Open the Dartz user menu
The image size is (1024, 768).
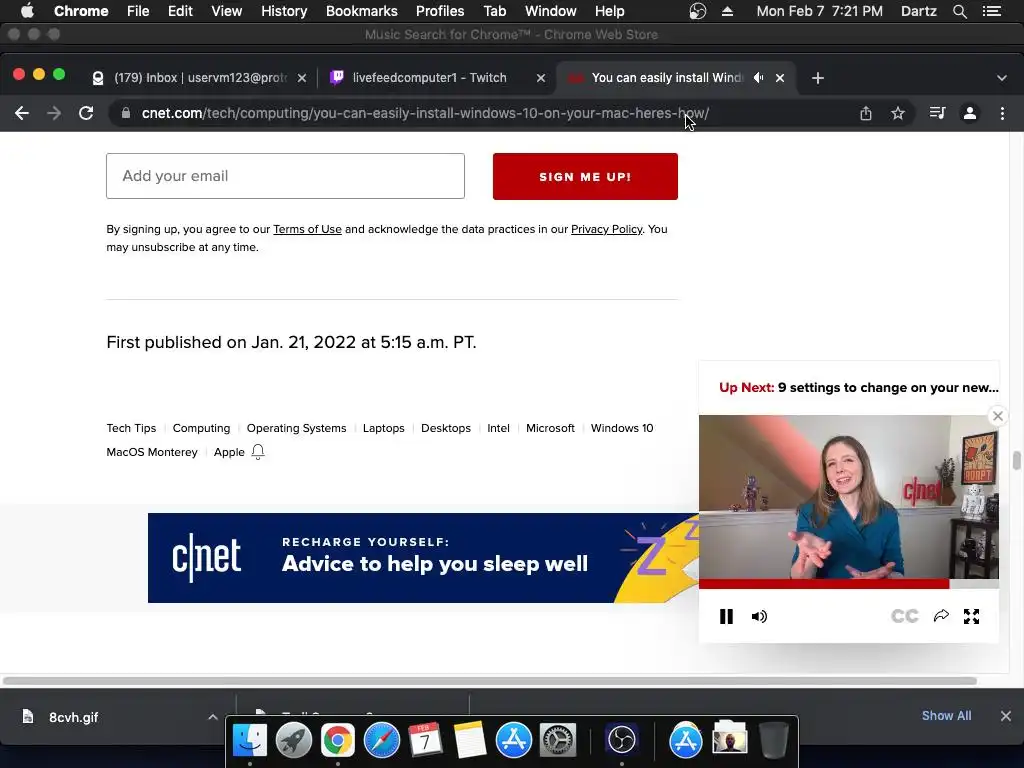pyautogui.click(x=918, y=11)
